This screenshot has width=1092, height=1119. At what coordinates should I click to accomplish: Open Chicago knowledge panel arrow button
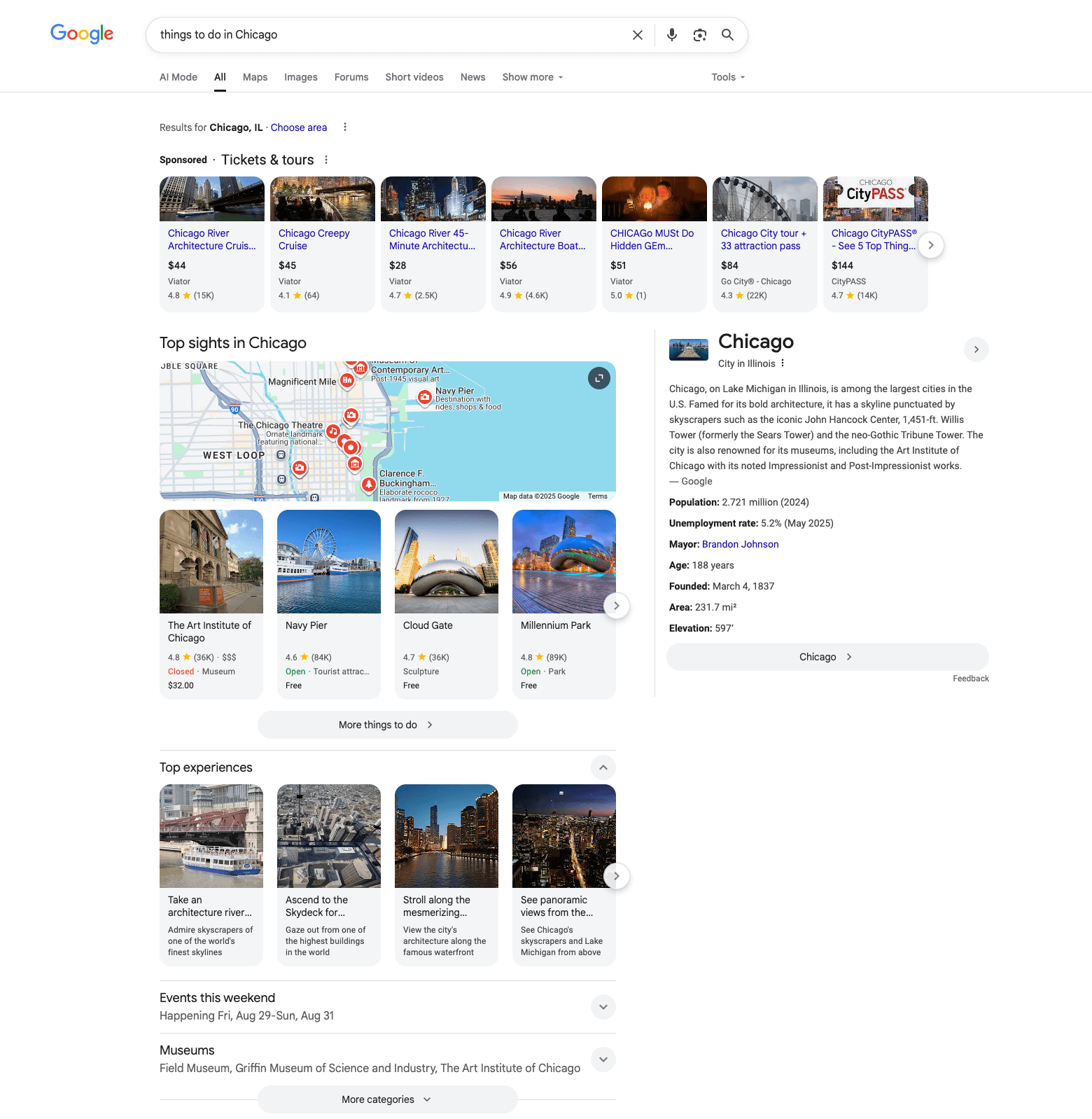(976, 349)
